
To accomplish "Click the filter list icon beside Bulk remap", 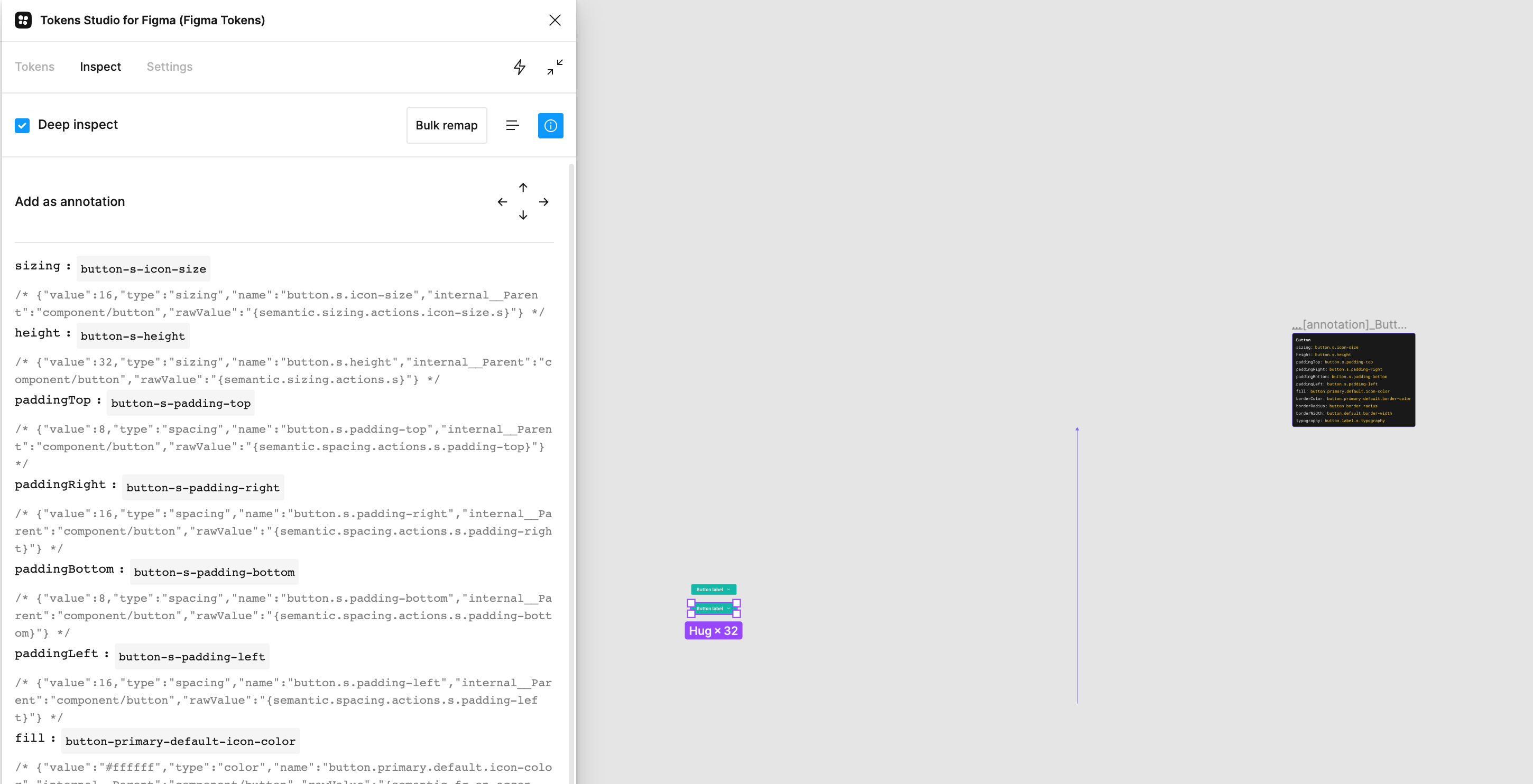I will 512,126.
